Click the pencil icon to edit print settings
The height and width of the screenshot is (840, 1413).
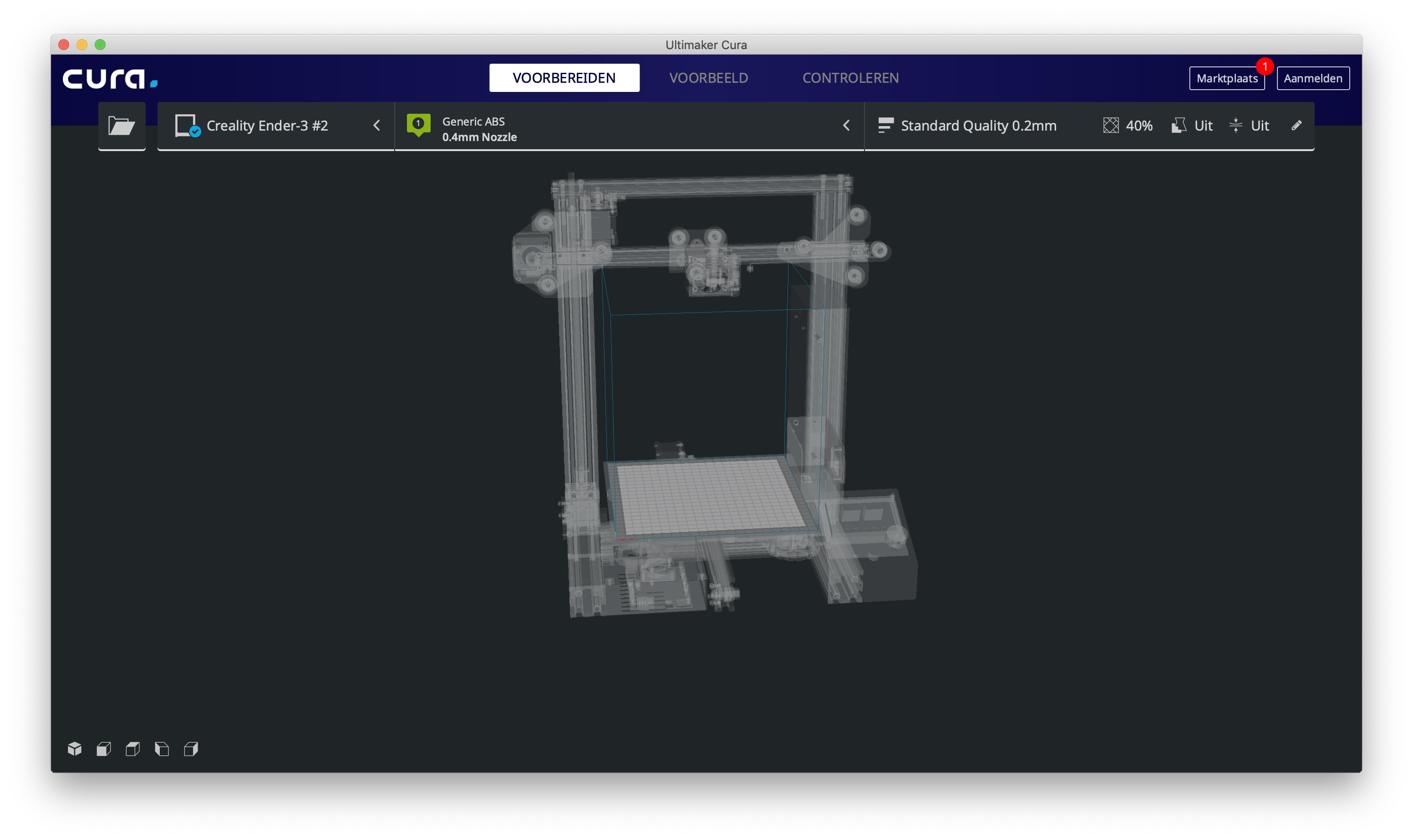click(1296, 126)
